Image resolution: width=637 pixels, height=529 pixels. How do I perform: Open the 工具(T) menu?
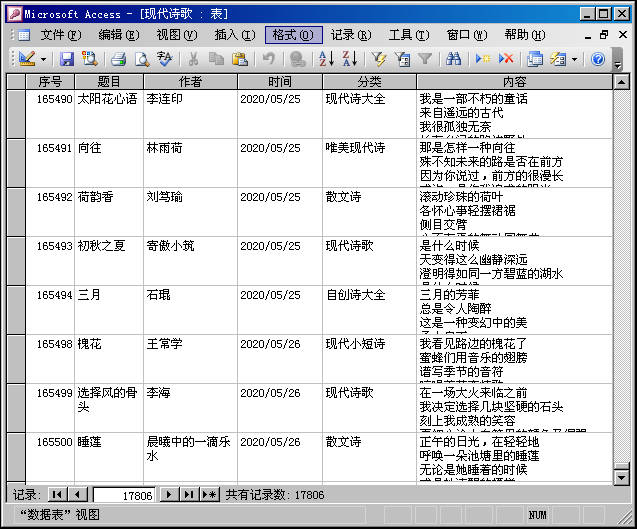(x=409, y=35)
